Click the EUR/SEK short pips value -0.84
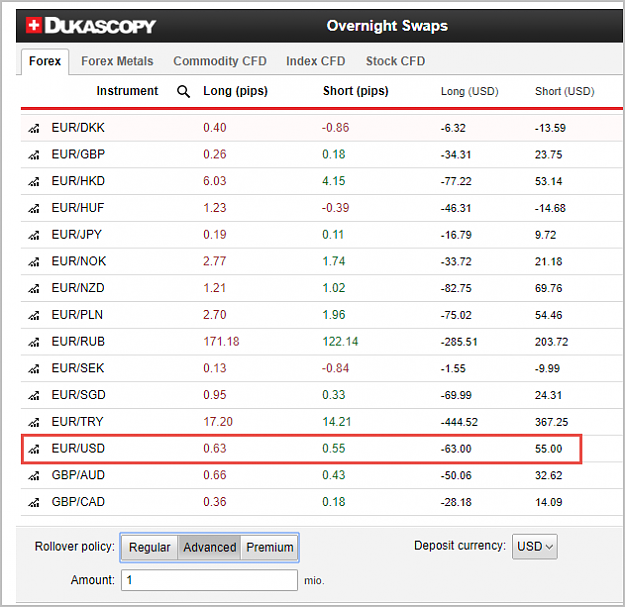 tap(335, 368)
